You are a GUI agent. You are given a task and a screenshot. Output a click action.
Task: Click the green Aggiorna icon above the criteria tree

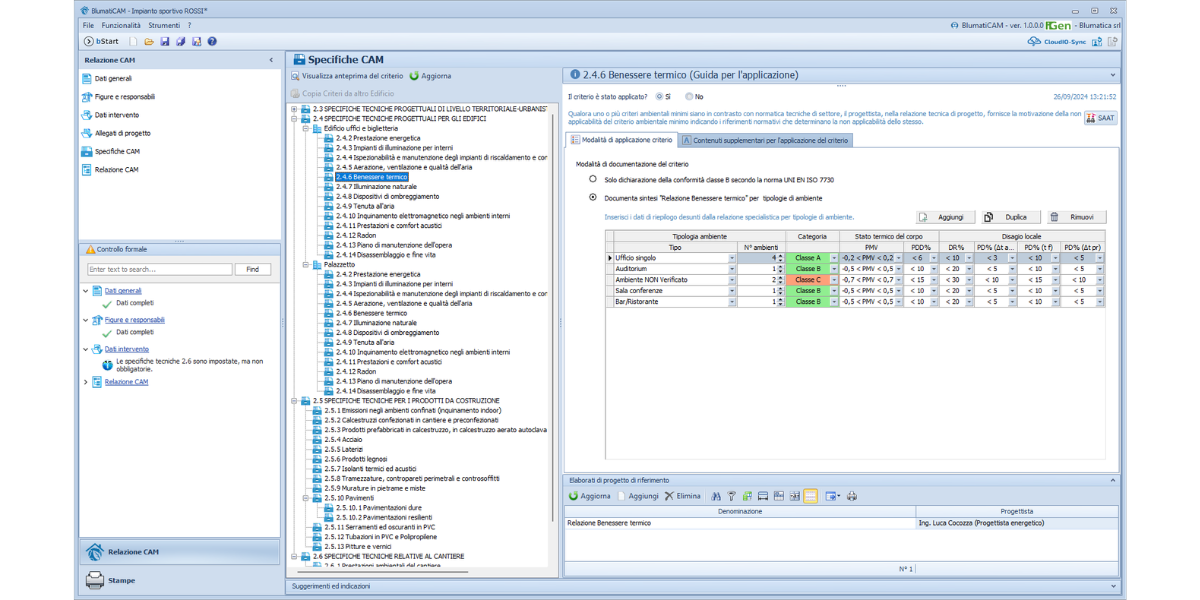pos(415,76)
